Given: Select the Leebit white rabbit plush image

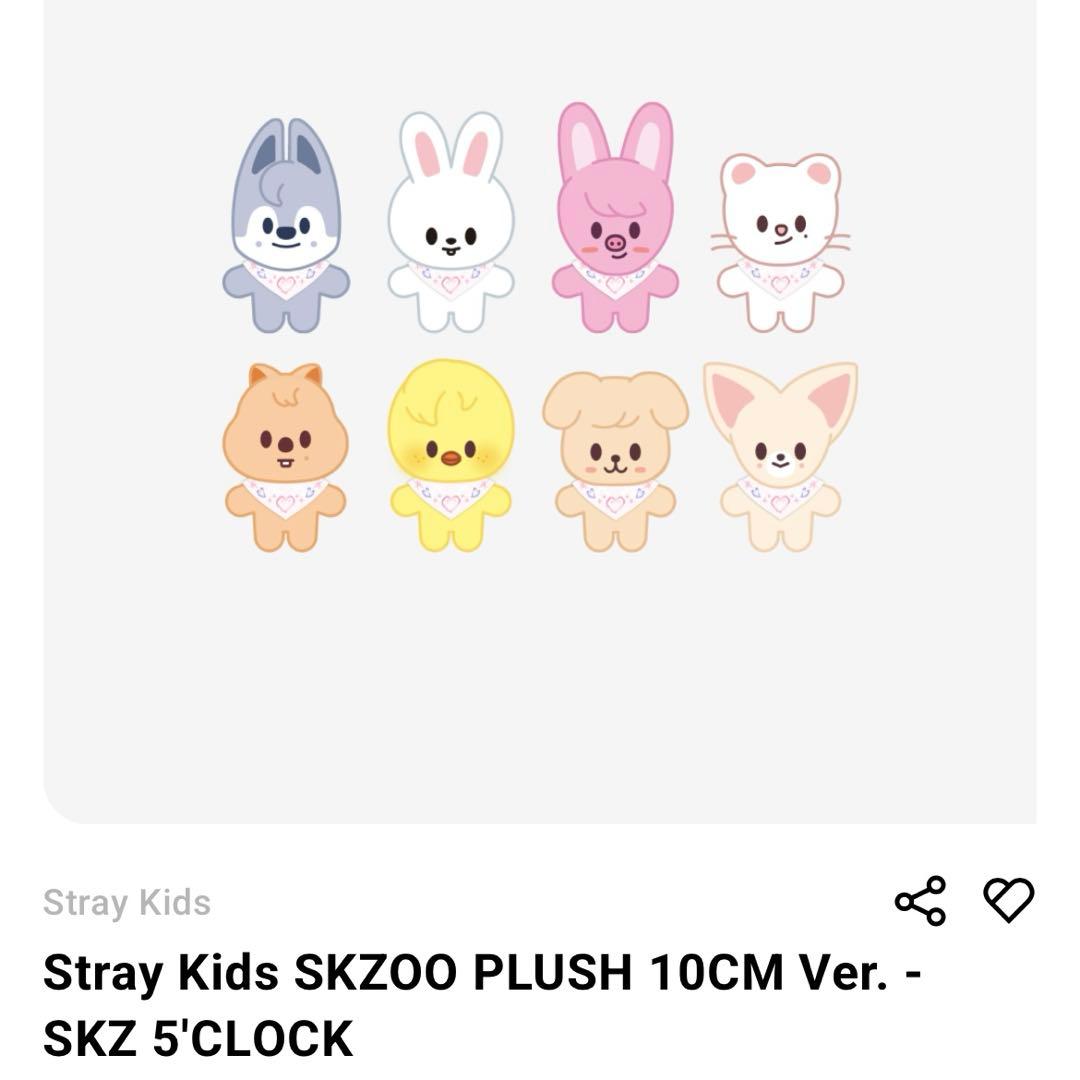Looking at the screenshot, I should (448, 220).
